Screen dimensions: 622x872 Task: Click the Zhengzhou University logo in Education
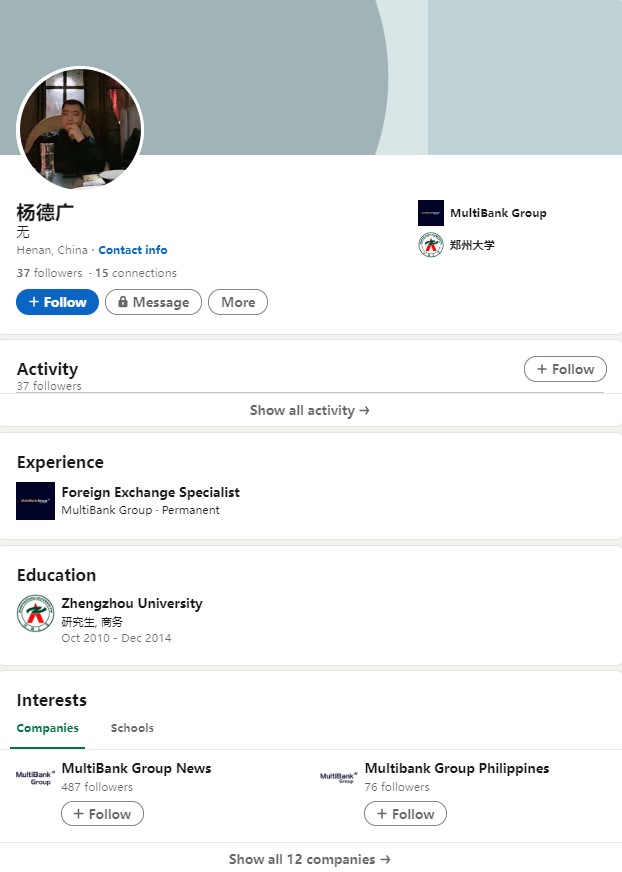click(x=36, y=613)
